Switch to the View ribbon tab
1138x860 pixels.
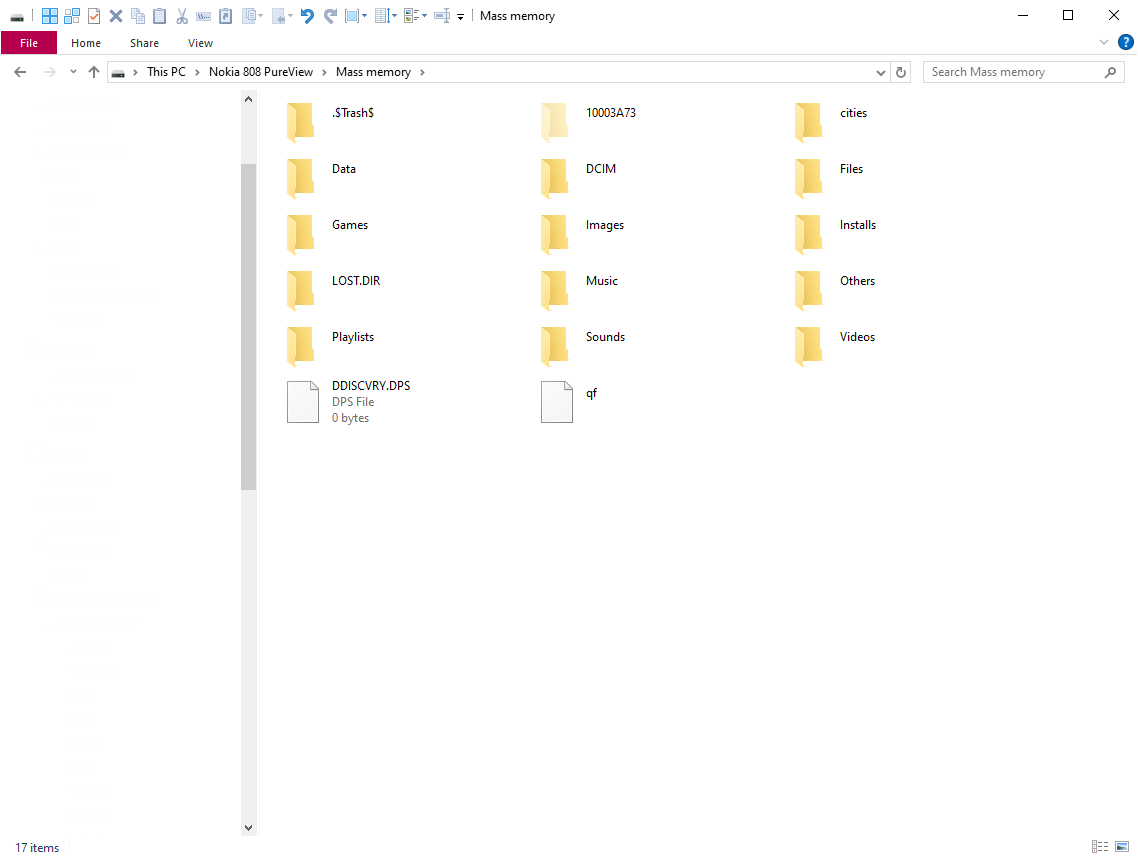pyautogui.click(x=200, y=43)
